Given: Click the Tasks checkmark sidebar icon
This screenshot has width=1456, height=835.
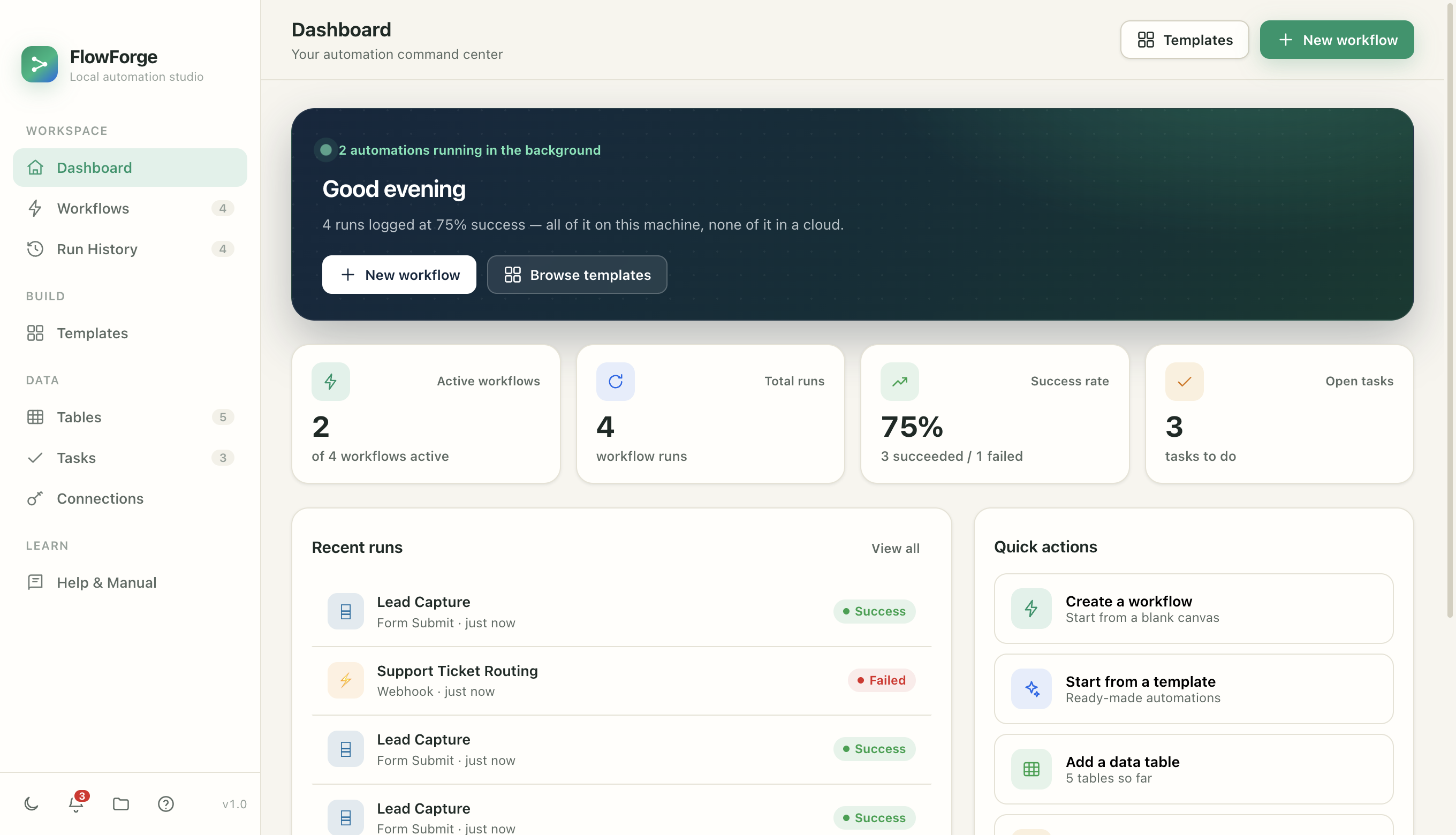Looking at the screenshot, I should click(x=35, y=458).
